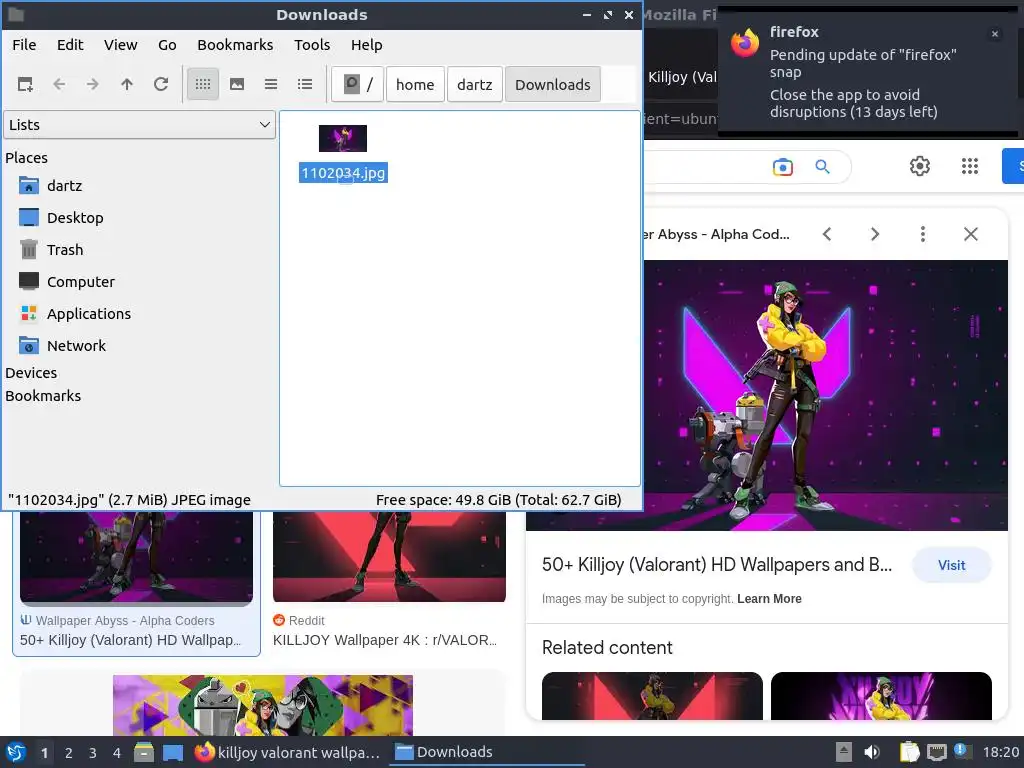Open the yellow Killjoy collage image result
1024x768 pixels.
click(x=263, y=705)
